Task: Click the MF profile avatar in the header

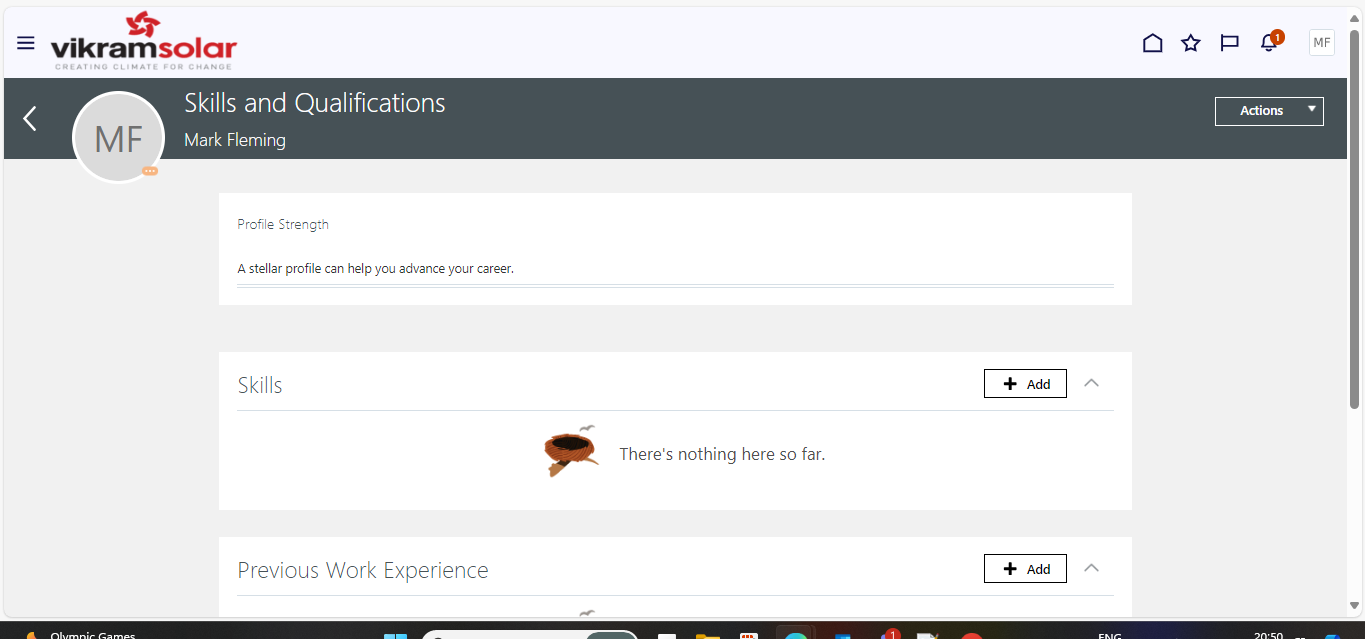Action: 1321,42
